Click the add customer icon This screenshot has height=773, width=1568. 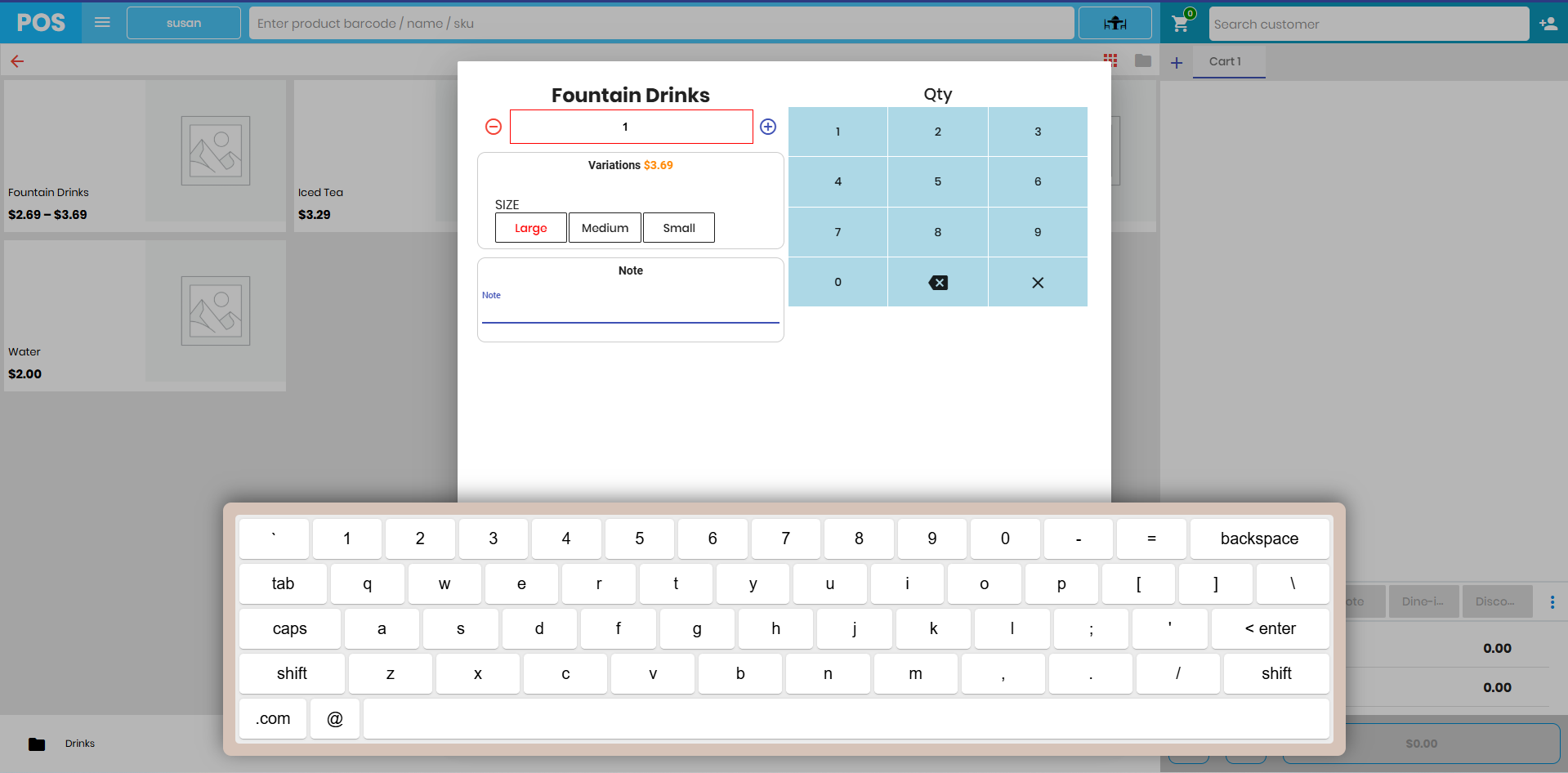[x=1548, y=24]
